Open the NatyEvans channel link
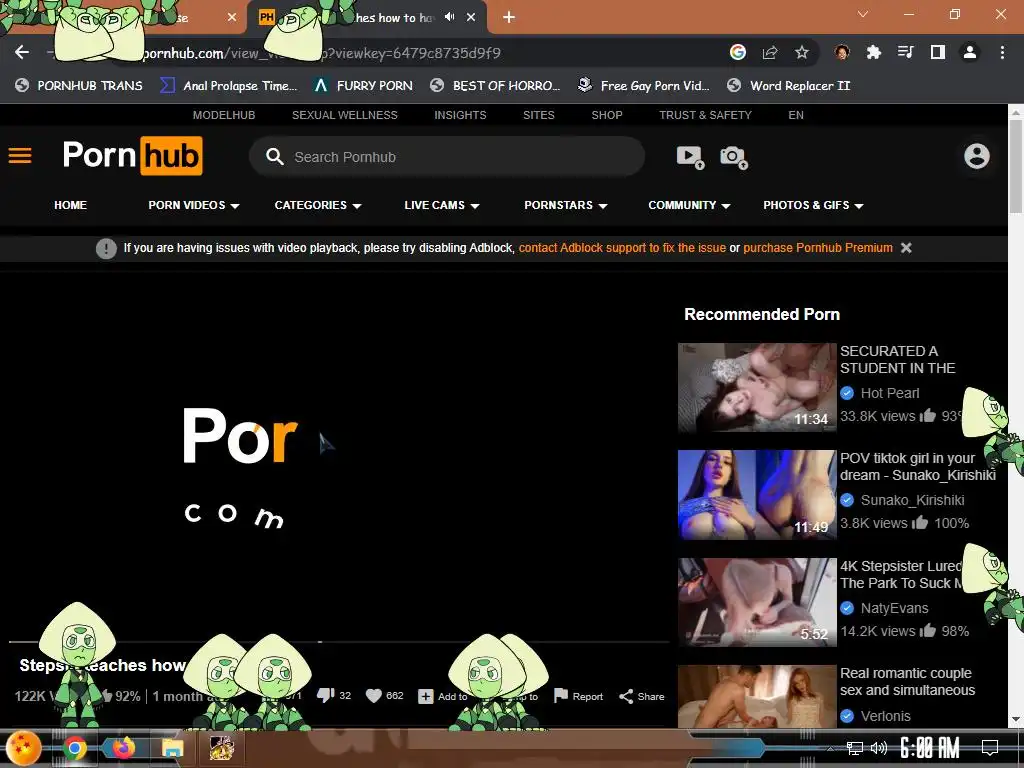 pos(894,608)
